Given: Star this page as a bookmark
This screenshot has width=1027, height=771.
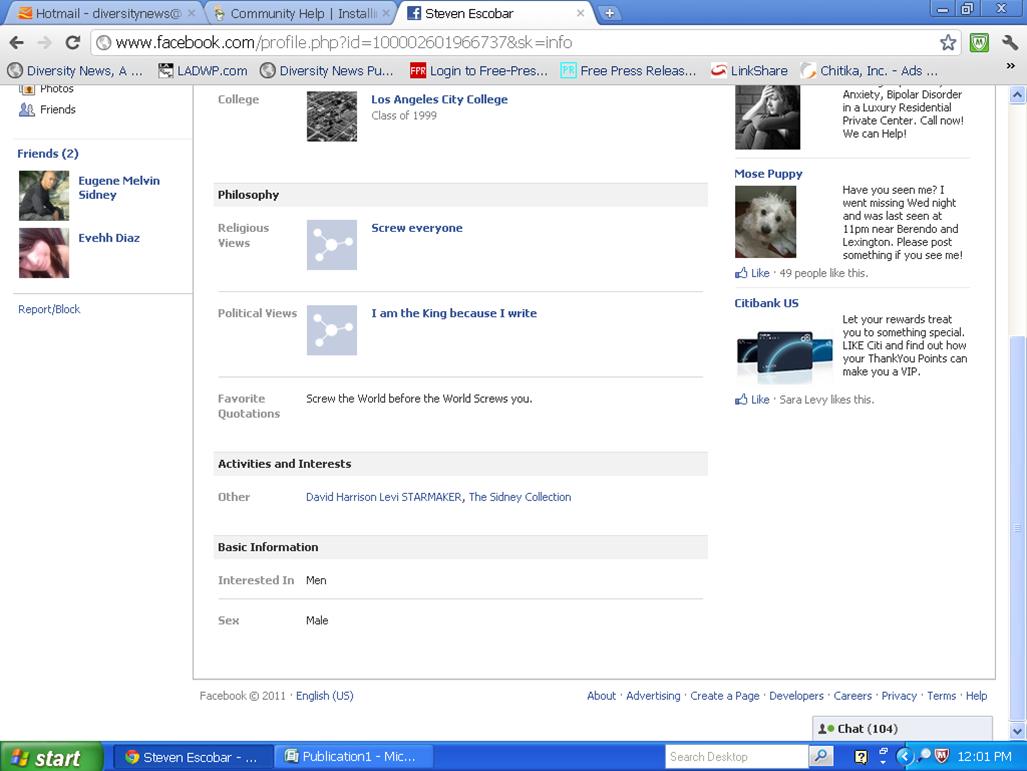Looking at the screenshot, I should (947, 44).
